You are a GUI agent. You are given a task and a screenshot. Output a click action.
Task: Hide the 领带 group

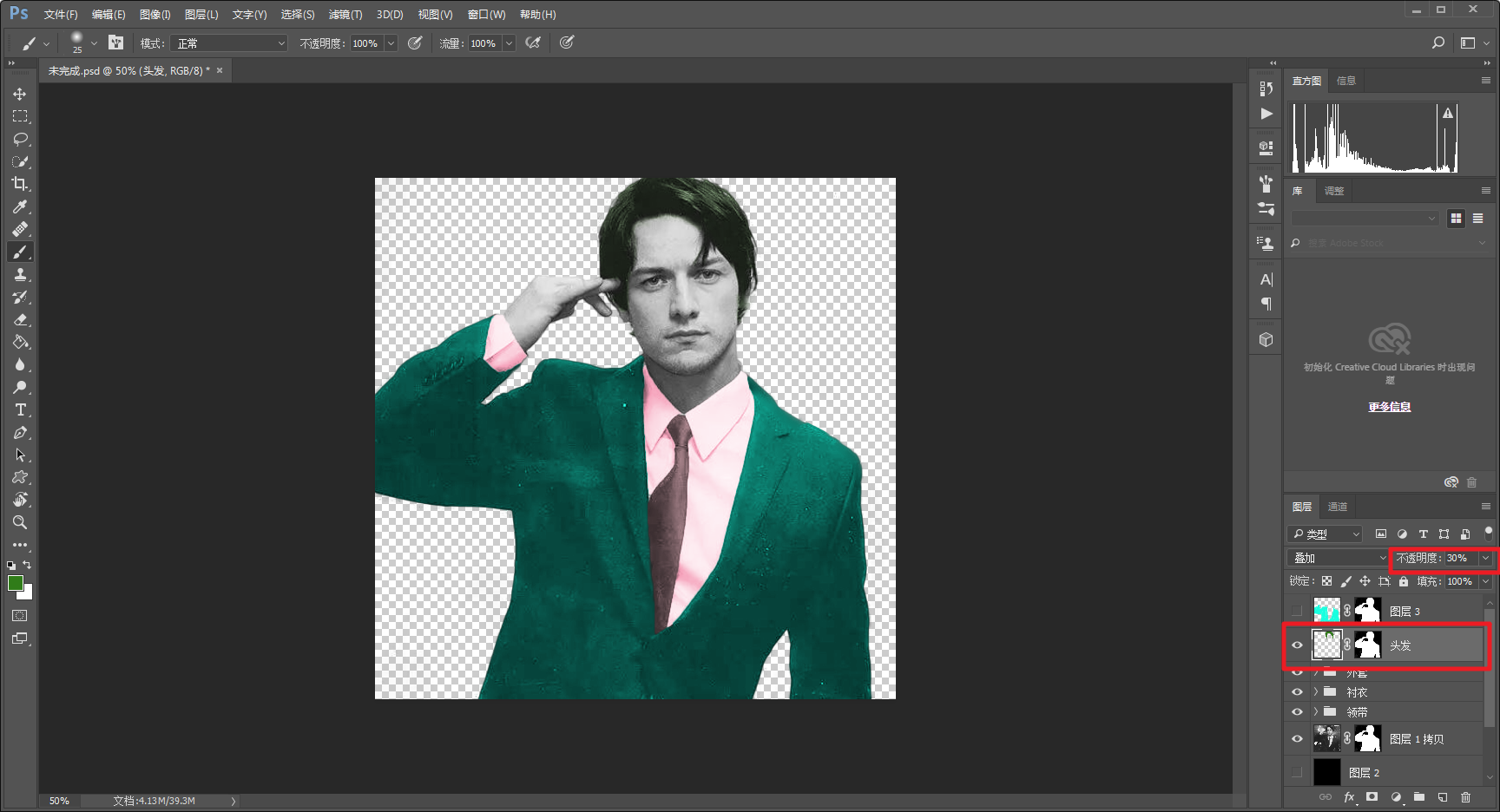click(1297, 712)
